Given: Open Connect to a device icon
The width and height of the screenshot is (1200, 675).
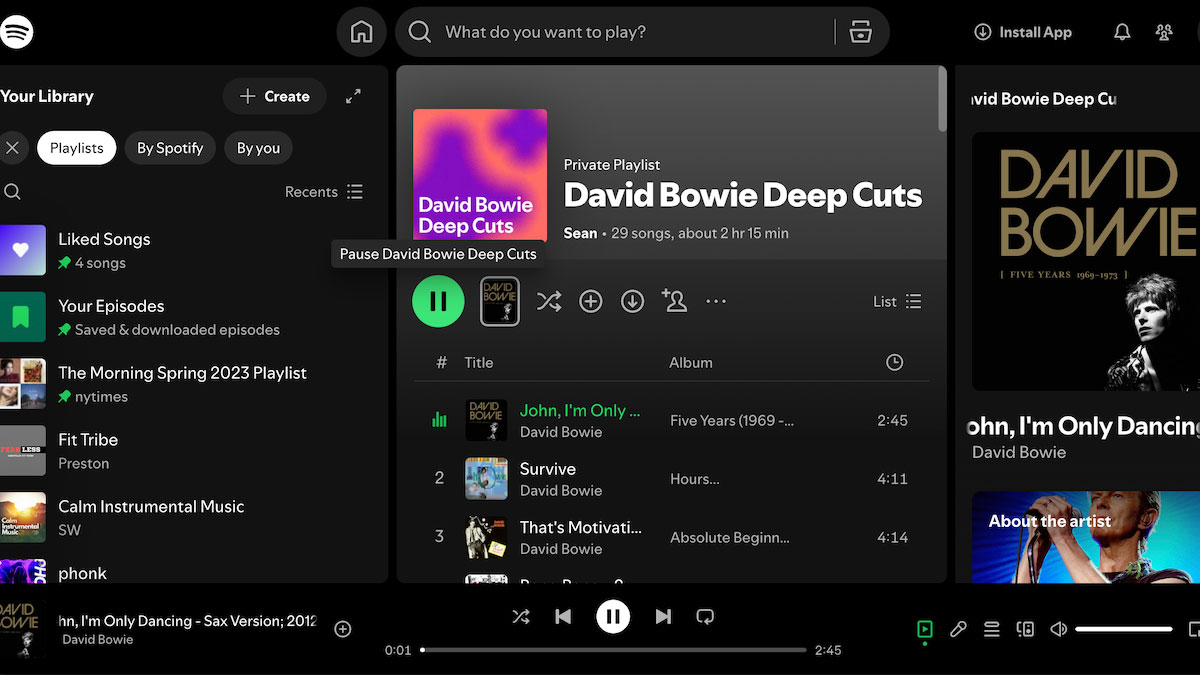Looking at the screenshot, I should tap(1025, 629).
